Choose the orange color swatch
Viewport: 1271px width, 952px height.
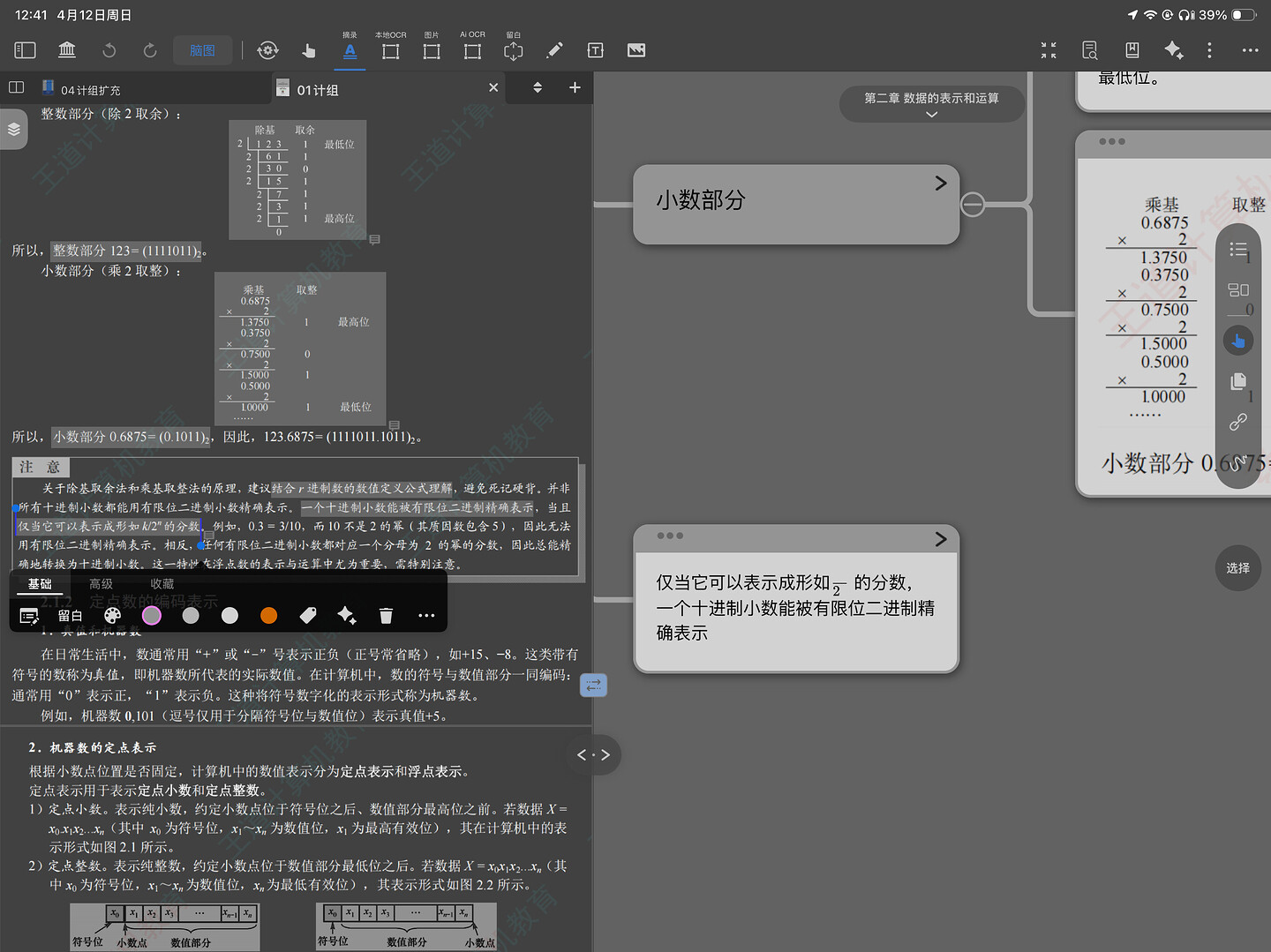(269, 616)
